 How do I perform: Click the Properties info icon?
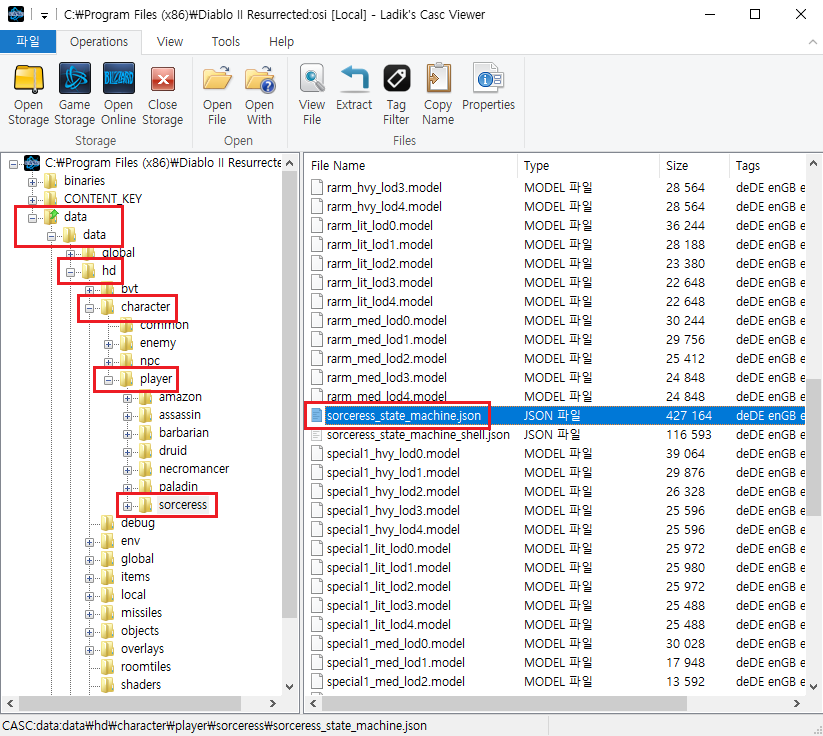tap(488, 79)
